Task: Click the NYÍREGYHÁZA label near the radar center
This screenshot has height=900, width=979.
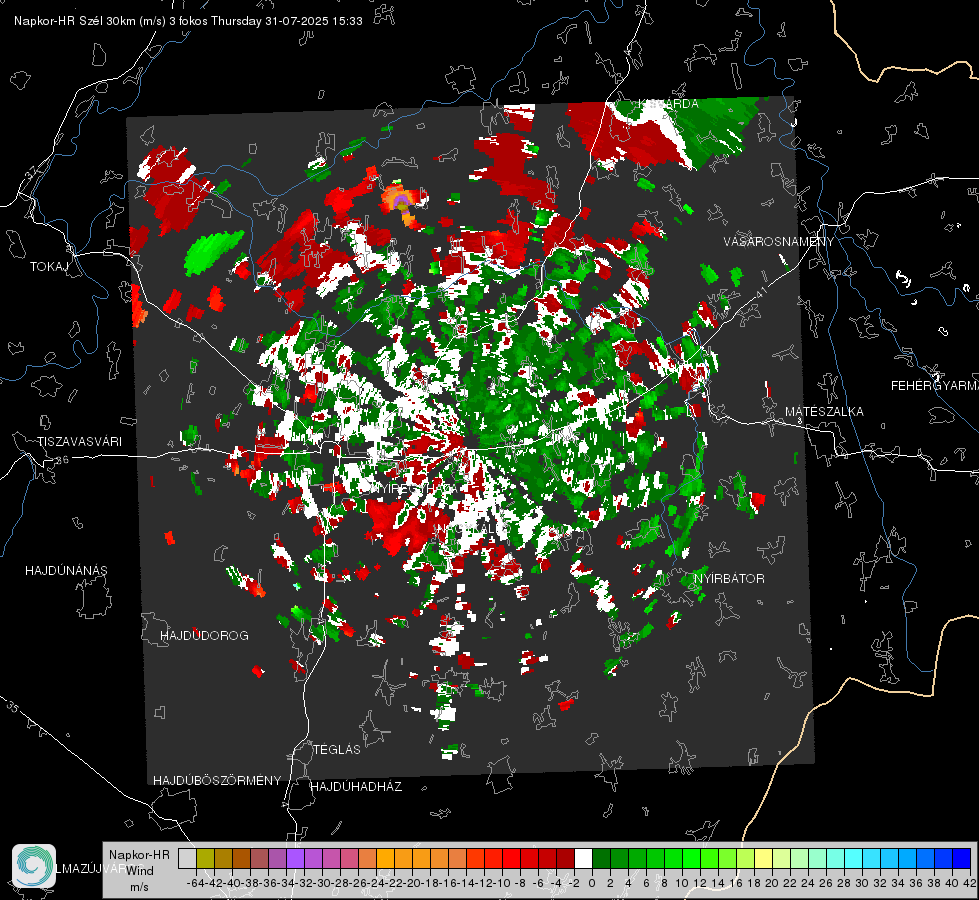Action: pyautogui.click(x=415, y=488)
